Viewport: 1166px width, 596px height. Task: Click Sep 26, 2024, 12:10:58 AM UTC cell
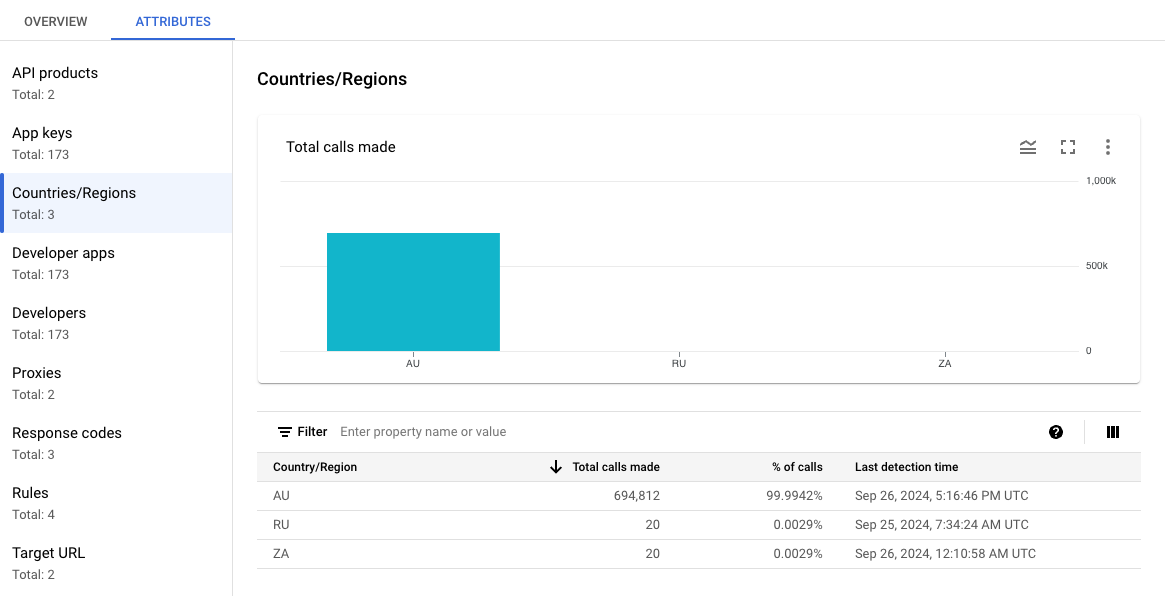945,554
